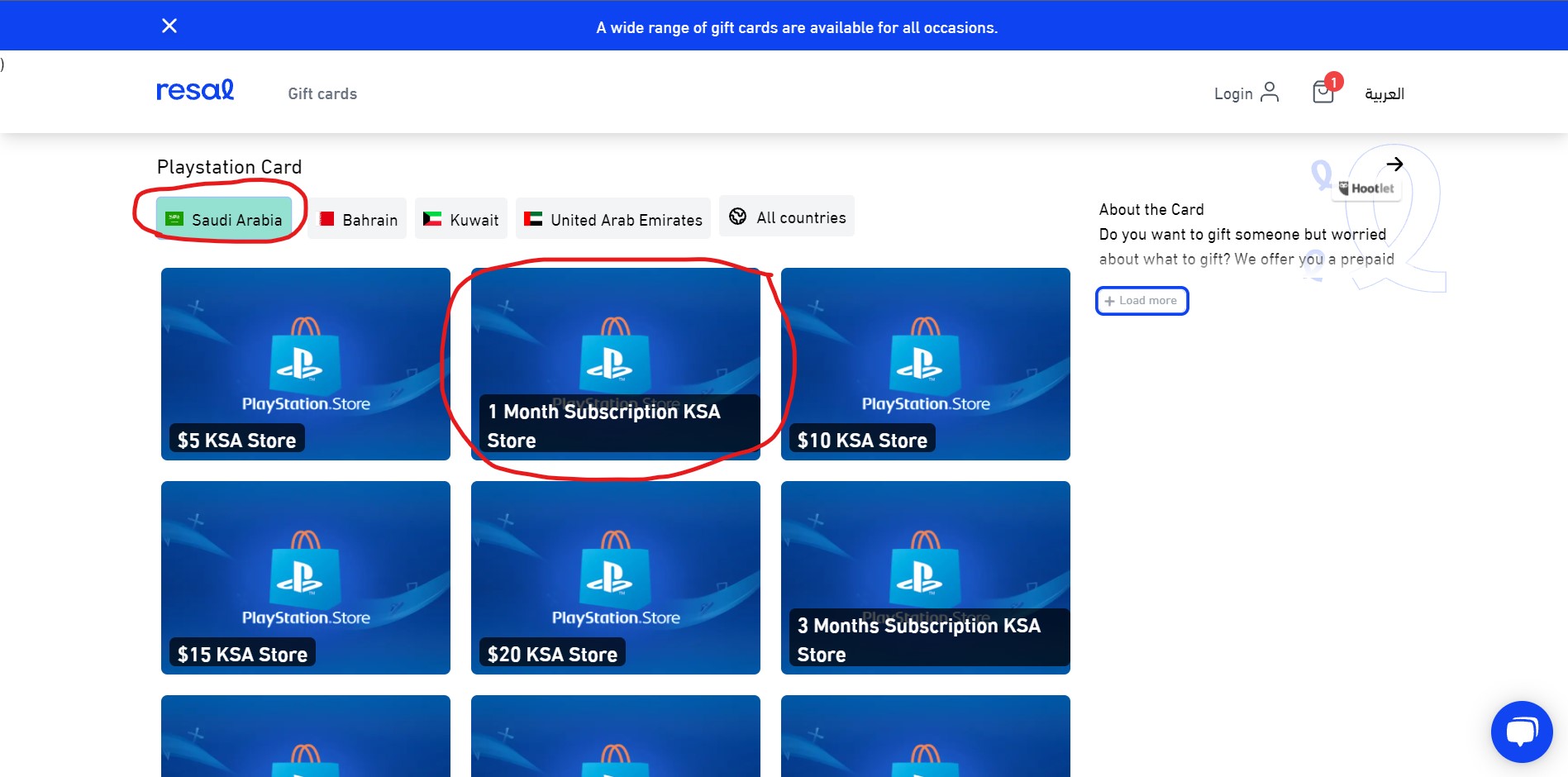Click the user profile icon
1568x777 pixels.
pos(1270,92)
